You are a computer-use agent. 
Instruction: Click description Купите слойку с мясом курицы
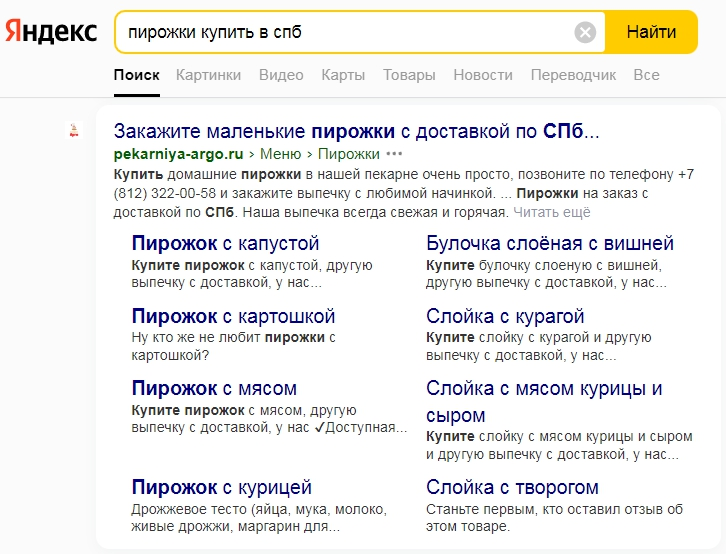[x=559, y=445]
